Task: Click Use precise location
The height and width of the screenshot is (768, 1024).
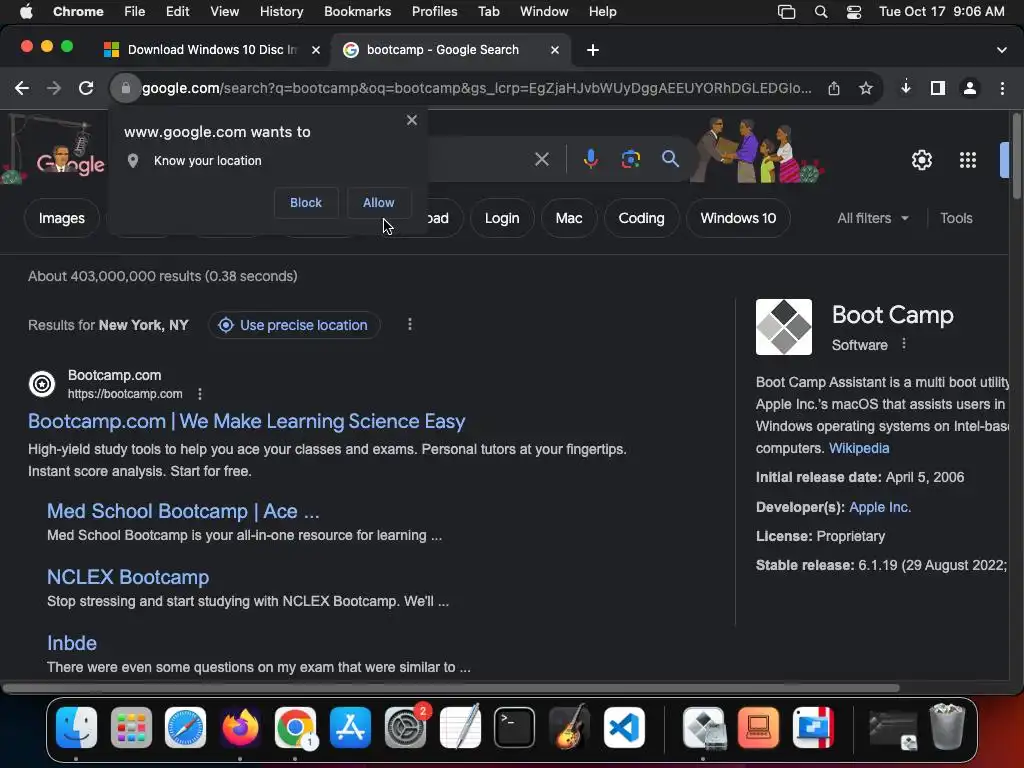Action: [x=294, y=325]
